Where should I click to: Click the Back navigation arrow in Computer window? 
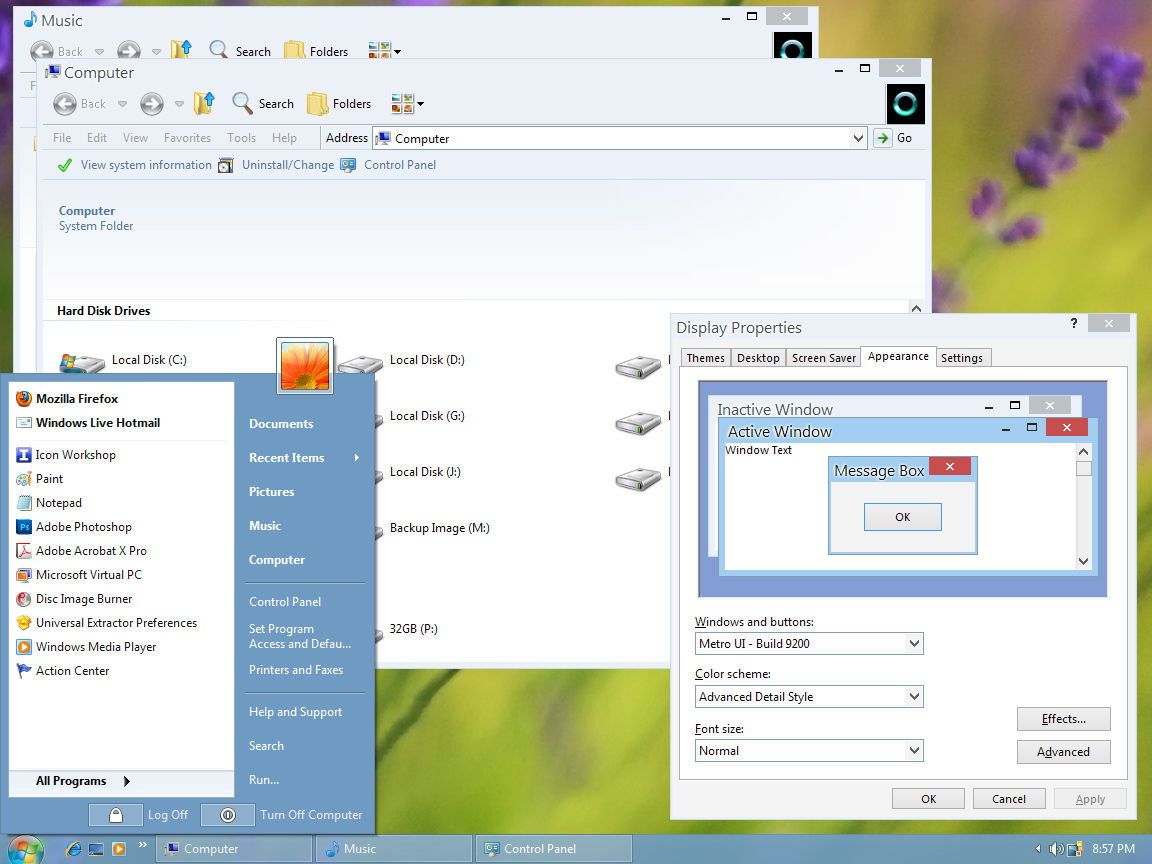pyautogui.click(x=65, y=103)
